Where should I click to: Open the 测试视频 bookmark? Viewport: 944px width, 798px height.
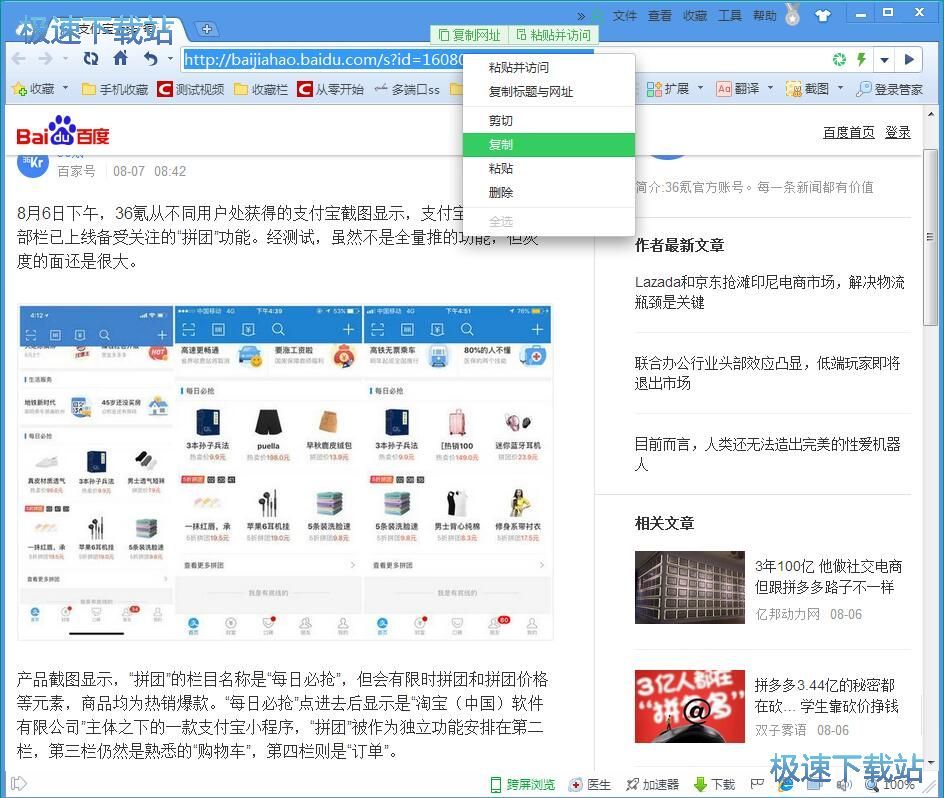click(x=191, y=89)
